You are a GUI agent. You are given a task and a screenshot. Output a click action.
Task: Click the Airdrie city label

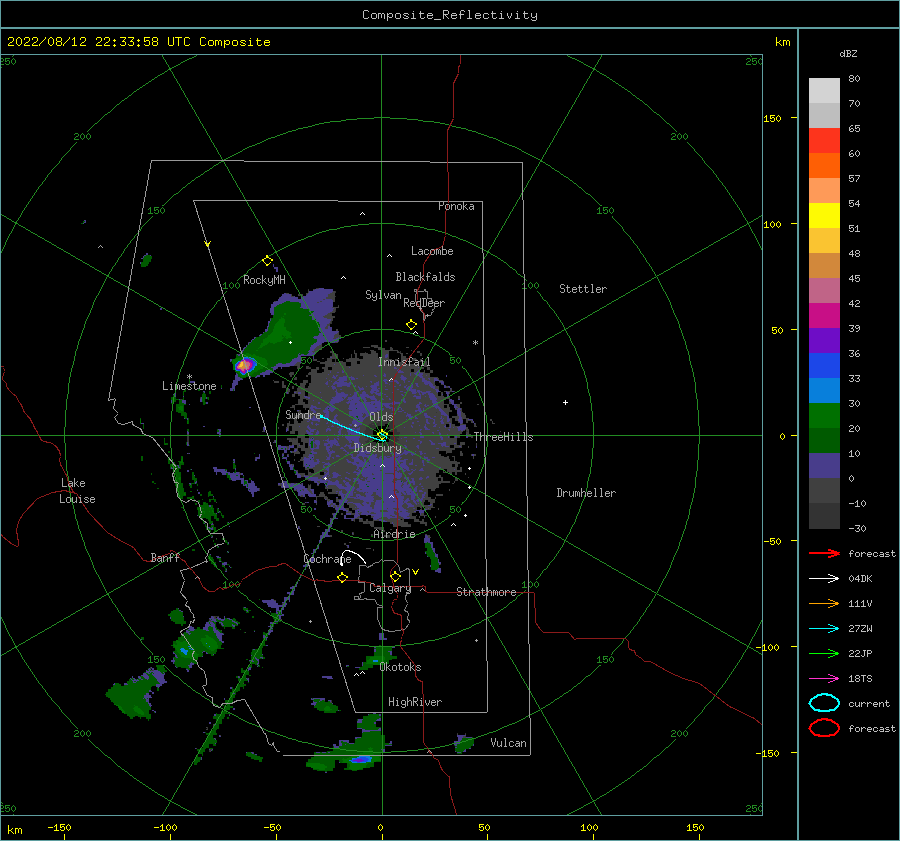tap(394, 534)
